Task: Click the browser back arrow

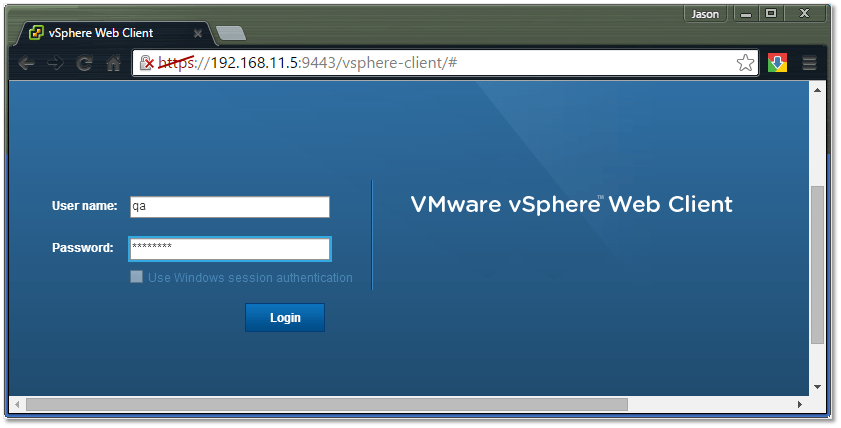Action: 26,64
